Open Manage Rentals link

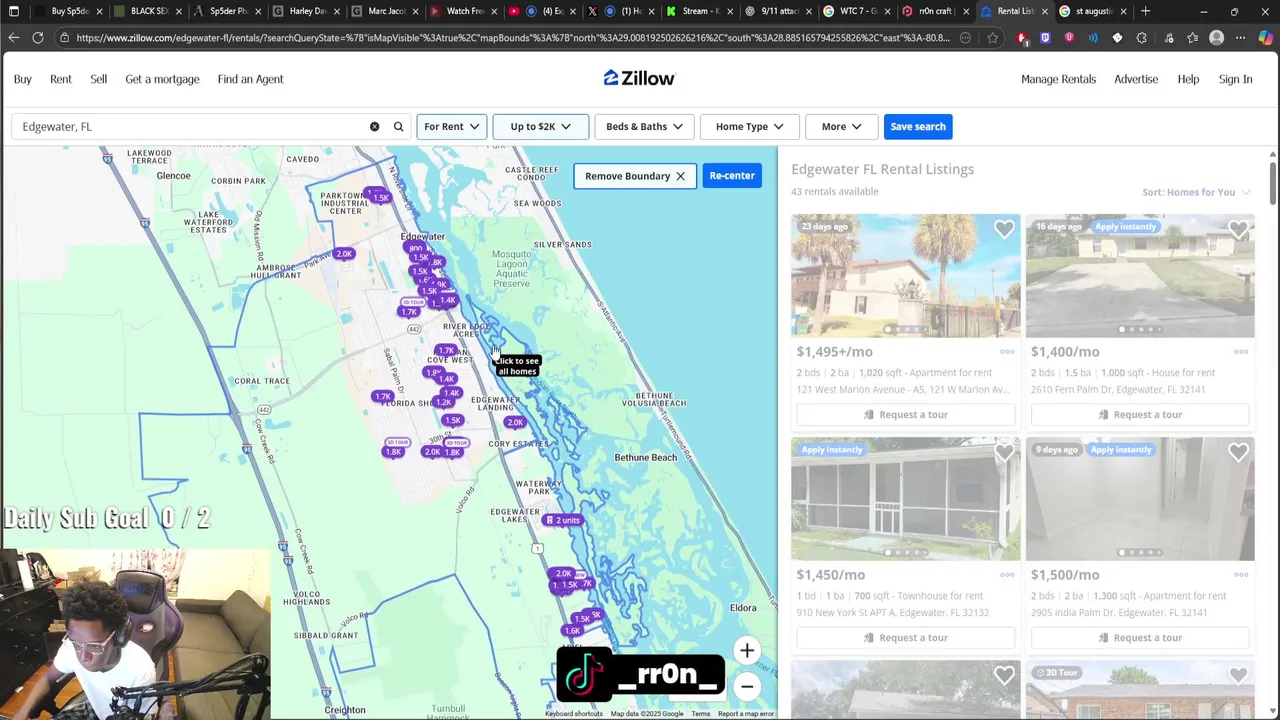(x=1058, y=79)
